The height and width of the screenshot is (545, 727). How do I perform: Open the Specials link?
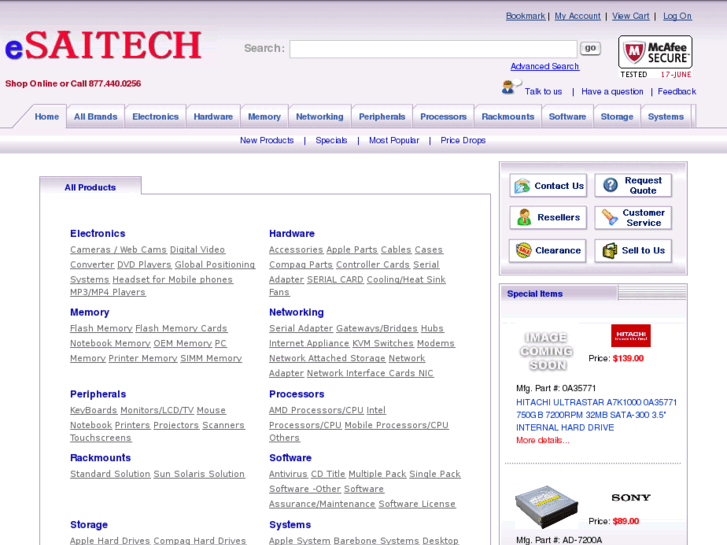(331, 140)
